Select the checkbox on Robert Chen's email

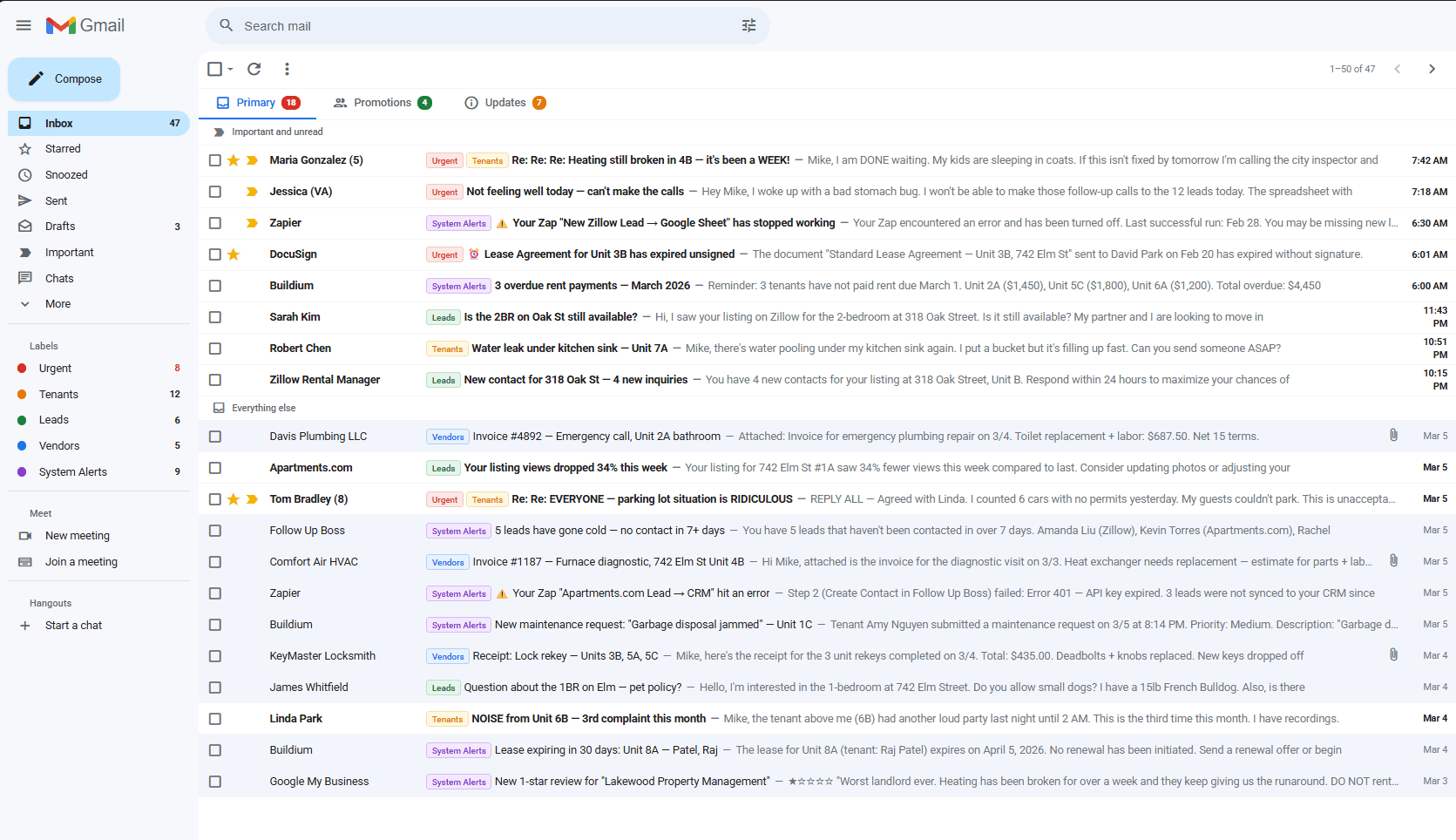click(x=214, y=349)
